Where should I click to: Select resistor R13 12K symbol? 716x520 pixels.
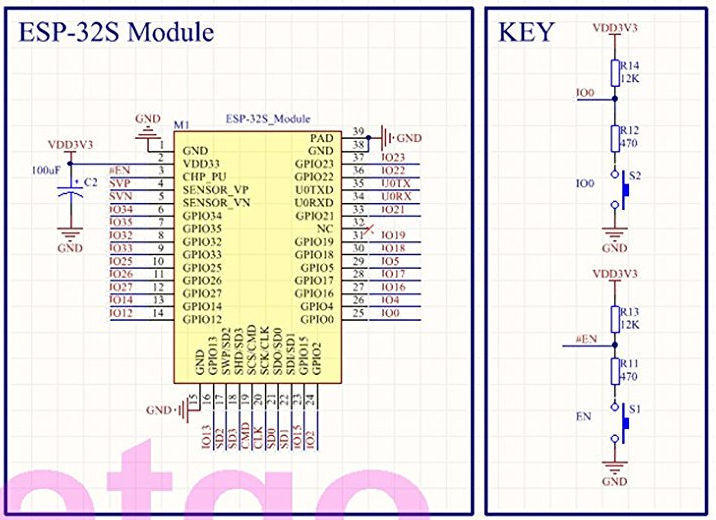[x=616, y=318]
